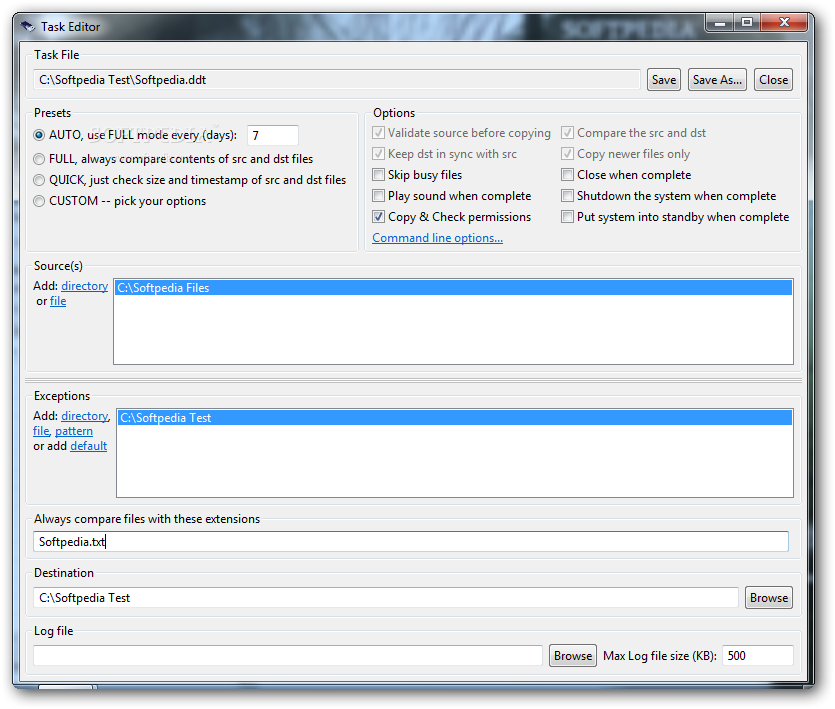Open Save As dialog

717,80
